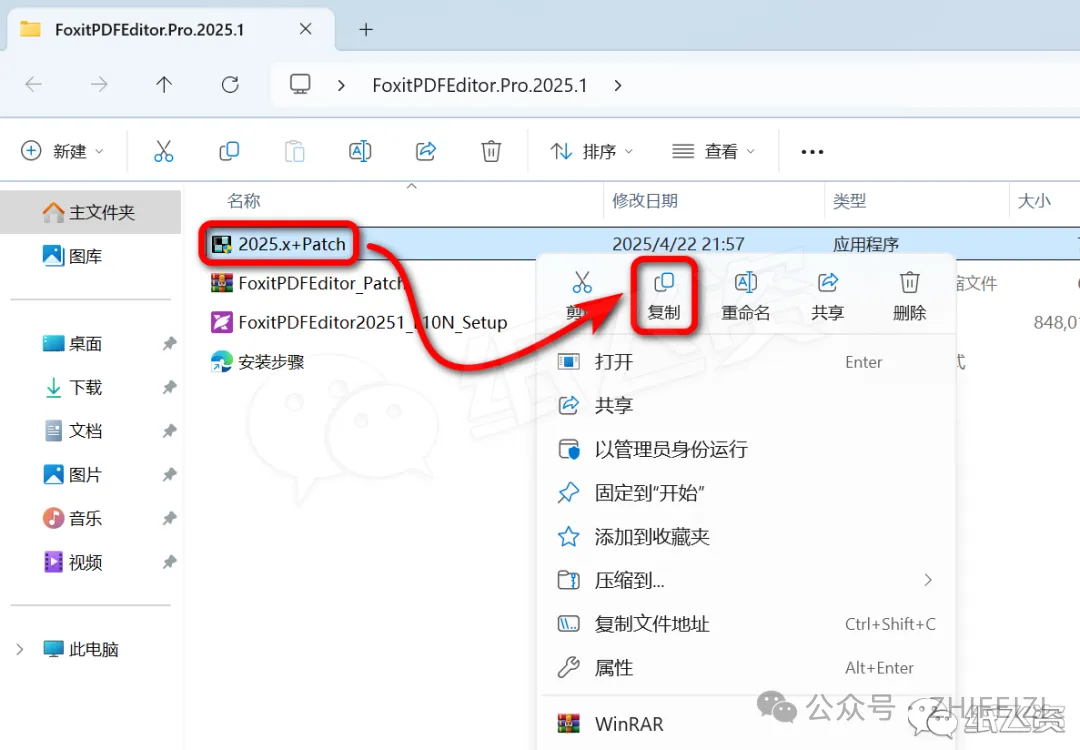Go back with the left arrow
1080x750 pixels.
(33, 85)
